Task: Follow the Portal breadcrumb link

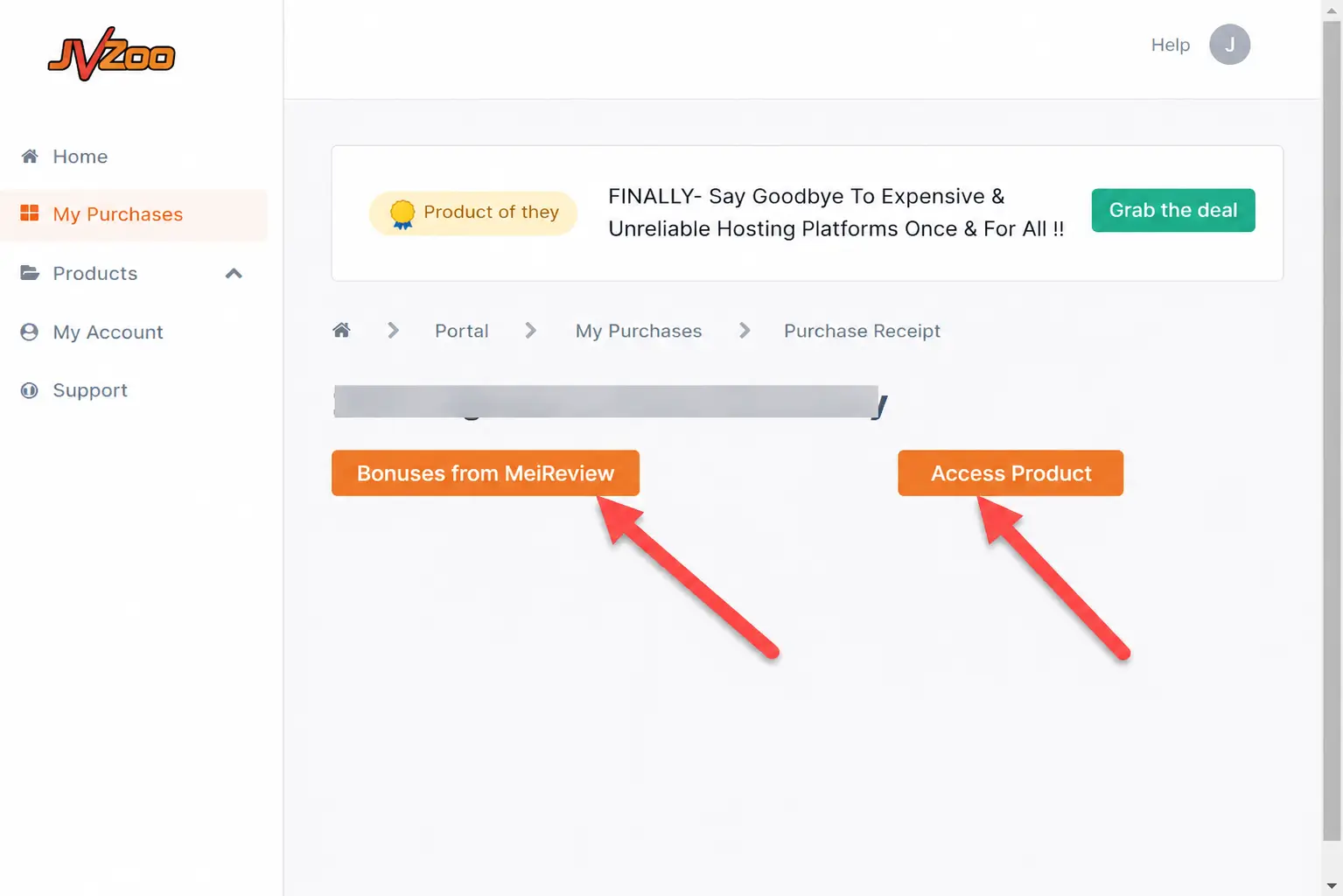Action: (x=462, y=331)
